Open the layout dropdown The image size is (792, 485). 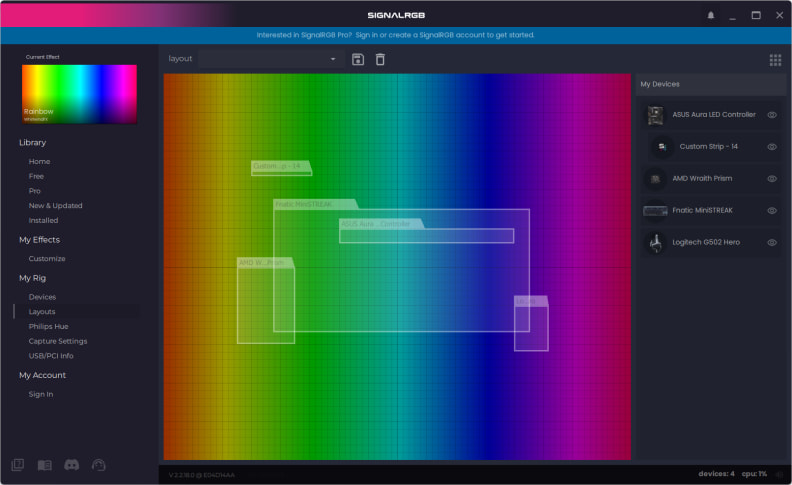point(271,59)
